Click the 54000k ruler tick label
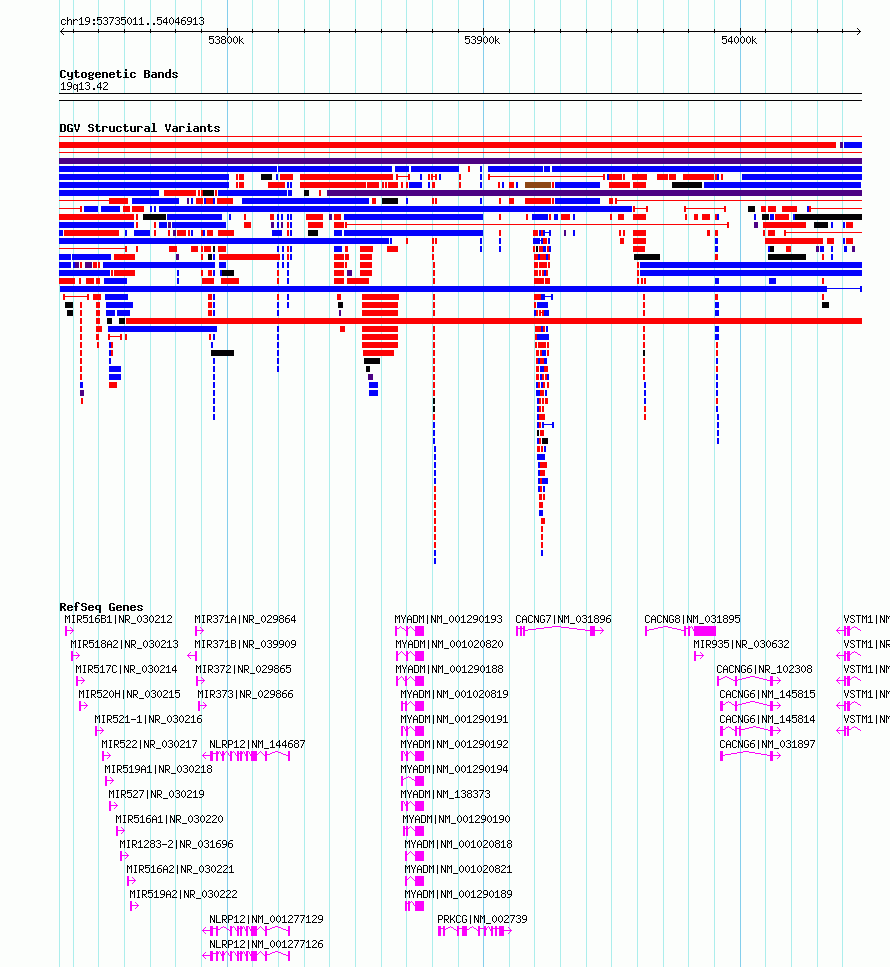Screen dimensions: 890x967 coord(739,40)
